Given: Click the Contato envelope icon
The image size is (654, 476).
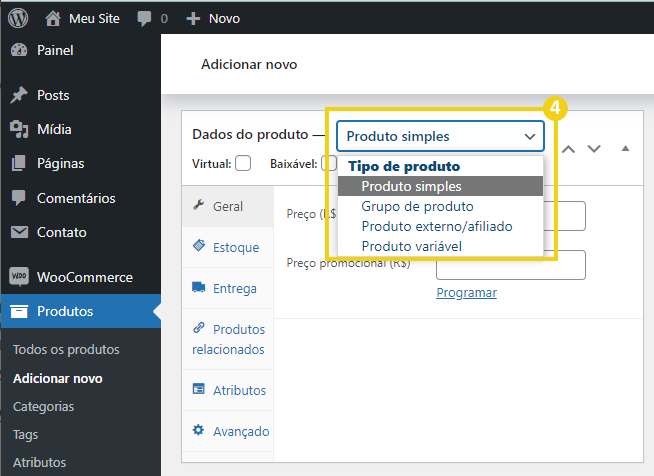Looking at the screenshot, I should click(19, 232).
